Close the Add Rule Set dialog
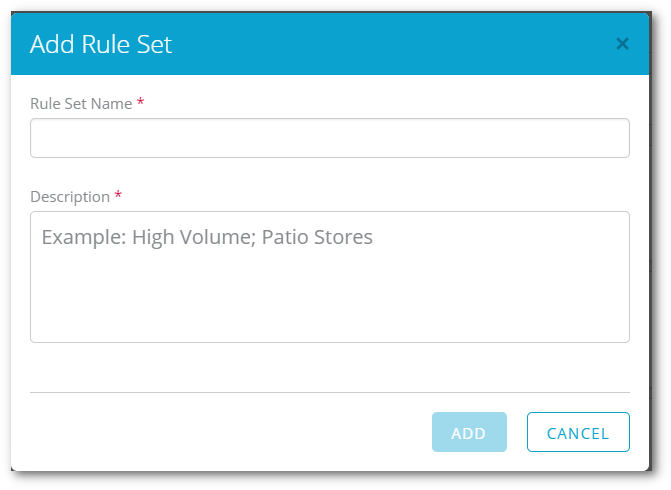 [622, 44]
